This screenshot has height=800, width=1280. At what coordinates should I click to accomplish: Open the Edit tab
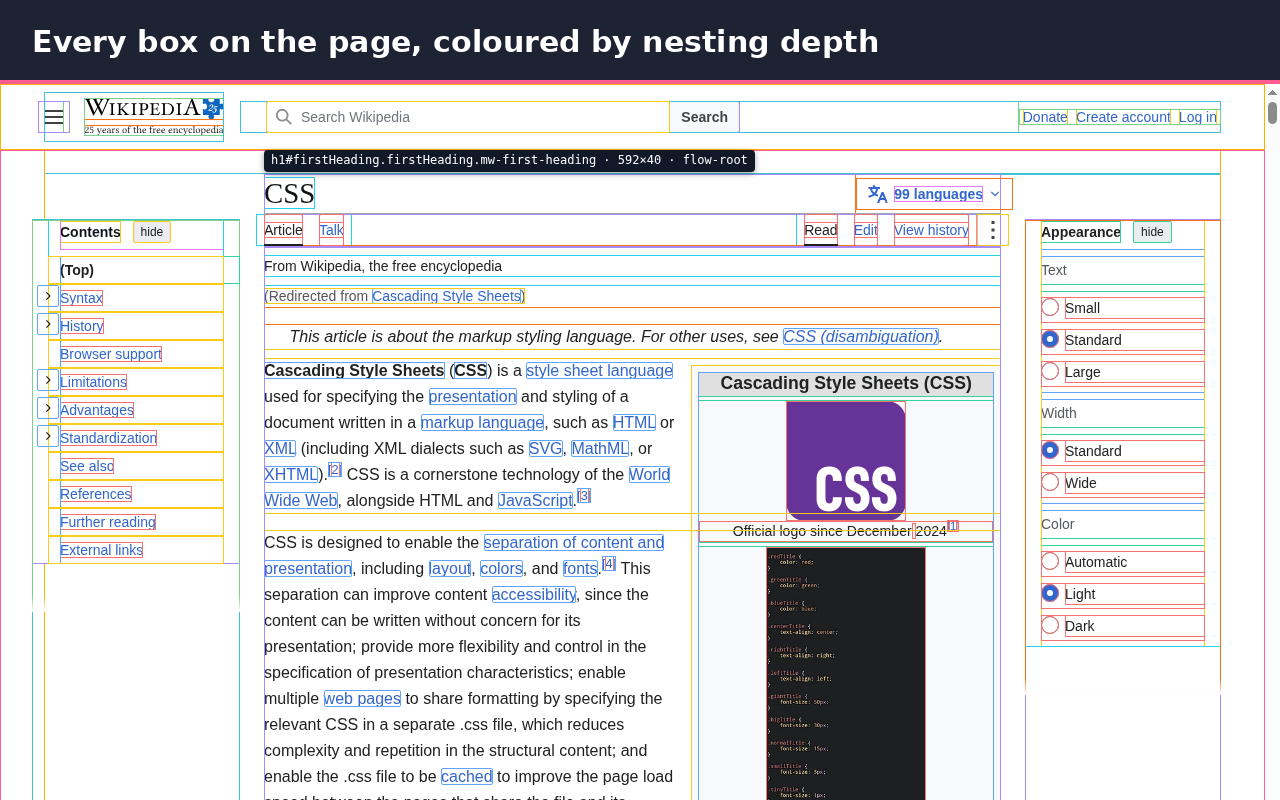tap(865, 230)
